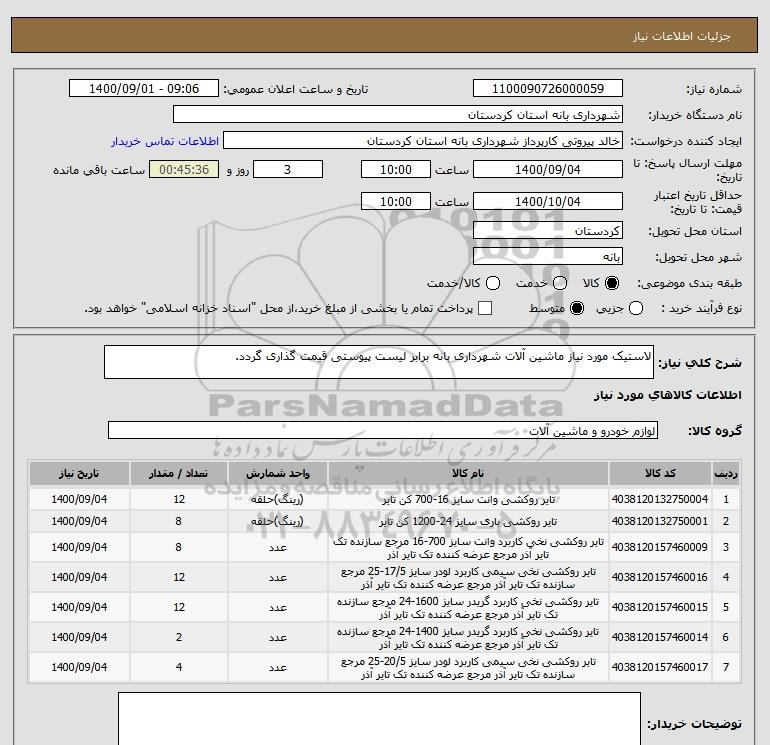770x745 pixels.
Task: Click the page header جزئیات اطلاعات نیاز
Action: click(x=682, y=36)
